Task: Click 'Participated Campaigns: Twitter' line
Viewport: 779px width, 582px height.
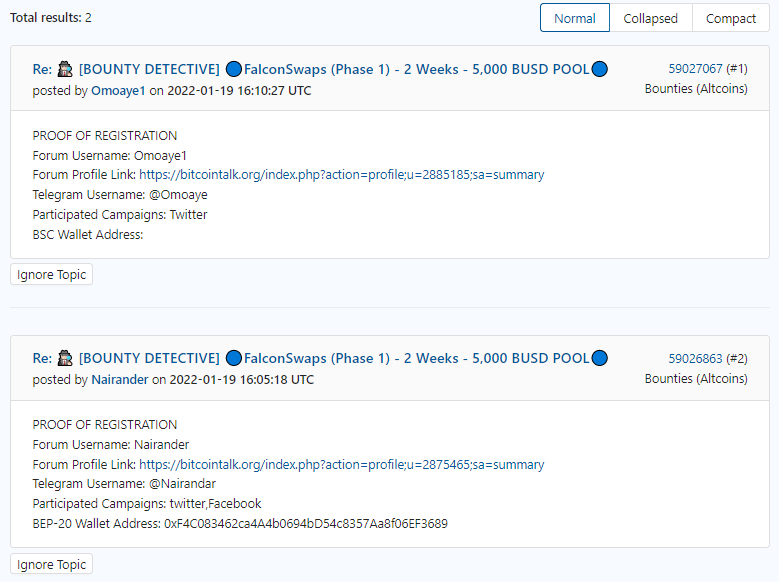Action: [120, 215]
